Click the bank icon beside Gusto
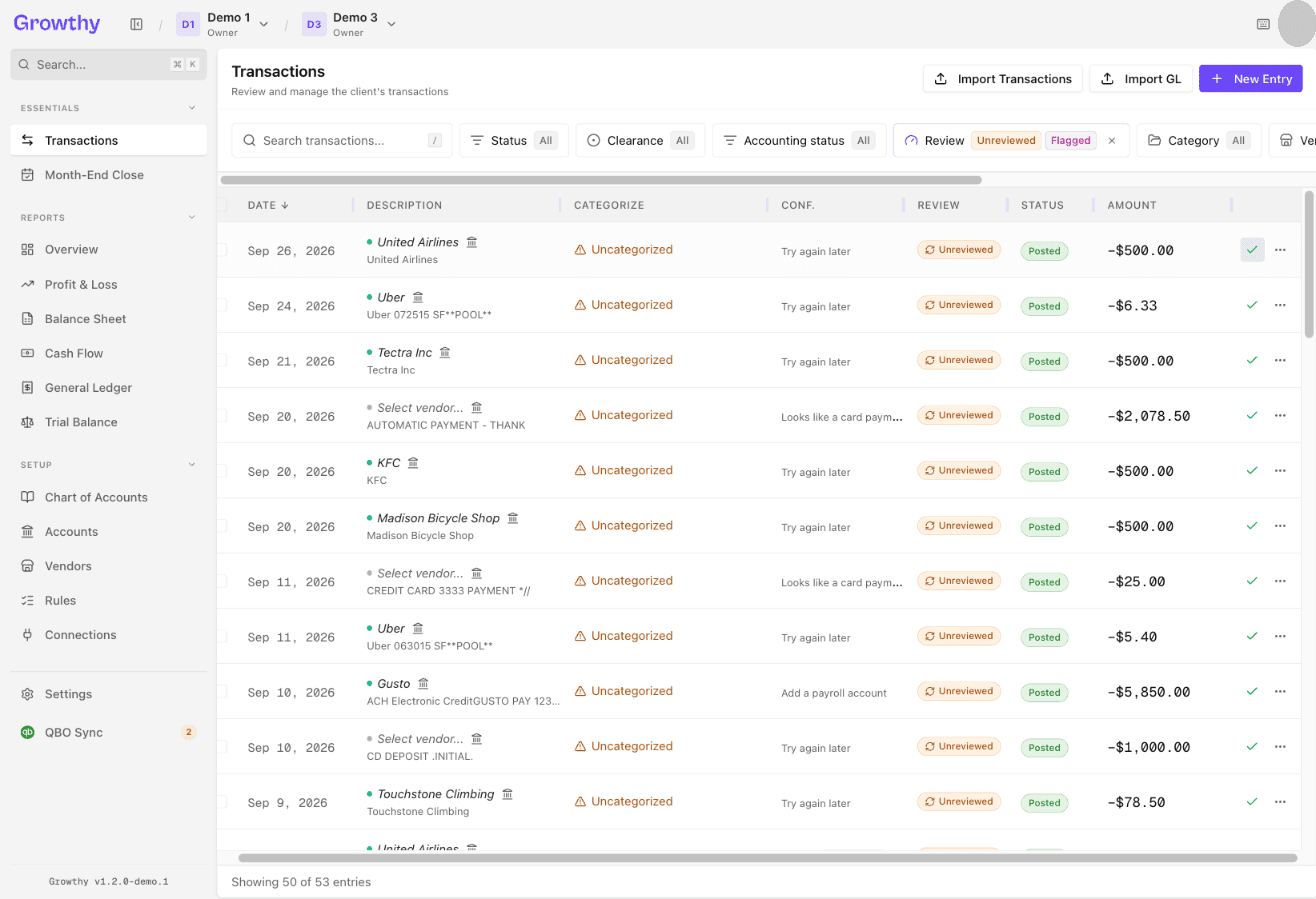The width and height of the screenshot is (1316, 899). coord(423,683)
